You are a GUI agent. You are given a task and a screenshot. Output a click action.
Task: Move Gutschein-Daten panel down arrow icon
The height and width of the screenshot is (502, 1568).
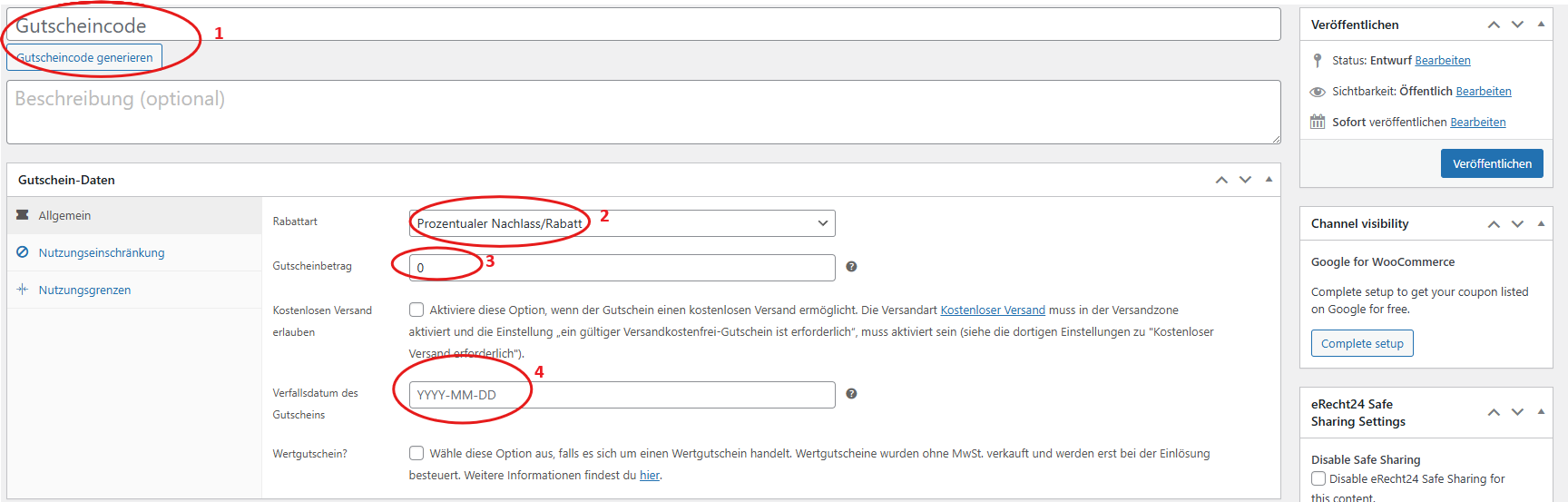click(x=1245, y=180)
